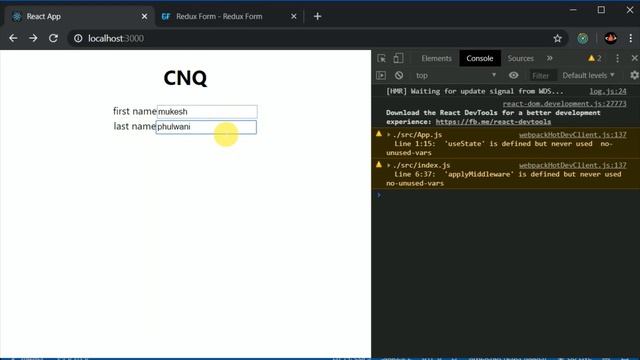
Task: Click the 'applyMiddleware' is defined warning text
Action: (504, 179)
